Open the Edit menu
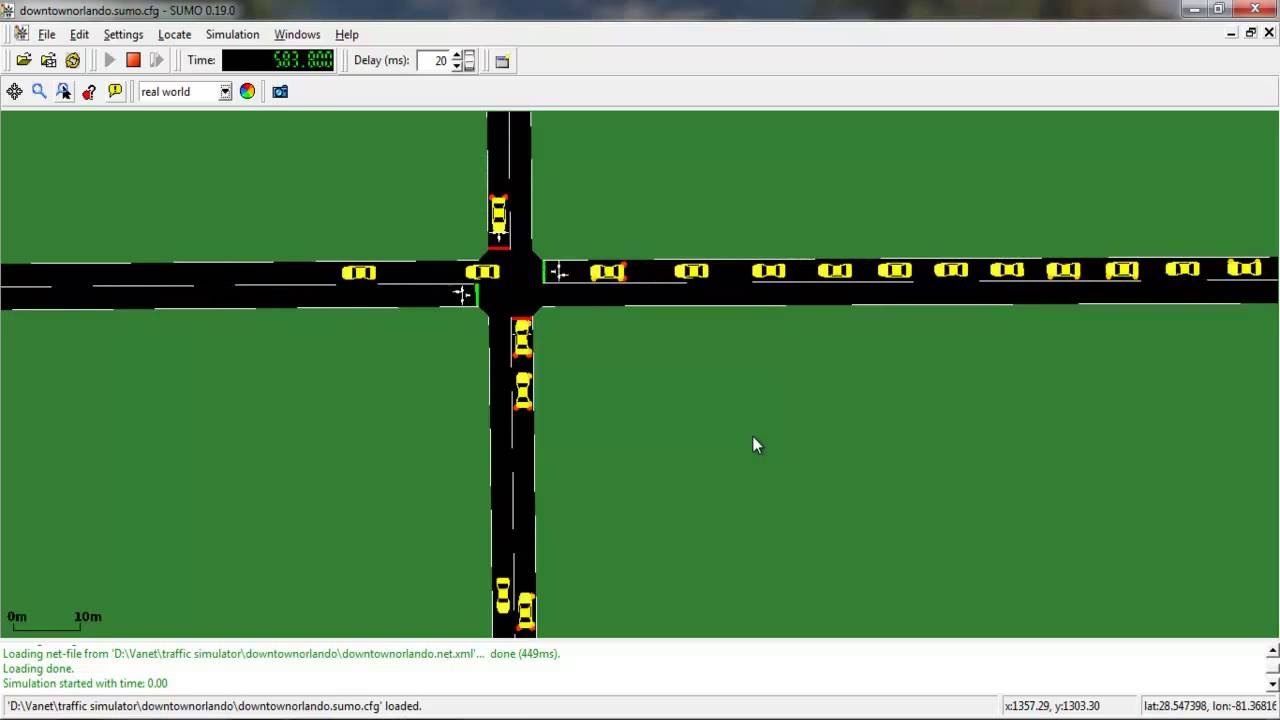 click(x=79, y=34)
